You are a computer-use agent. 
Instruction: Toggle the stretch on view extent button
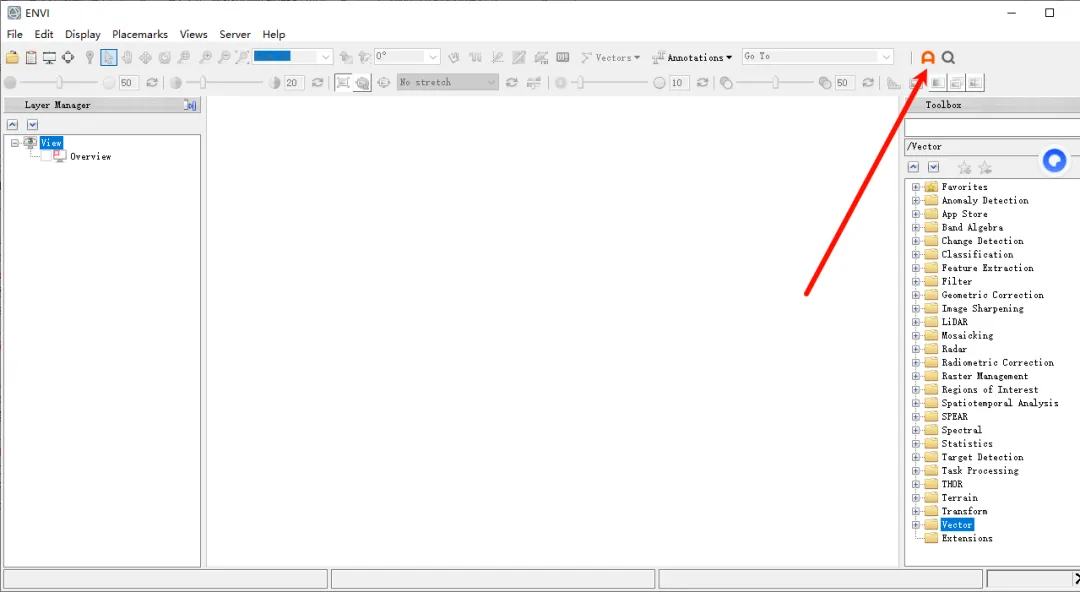click(x=343, y=83)
